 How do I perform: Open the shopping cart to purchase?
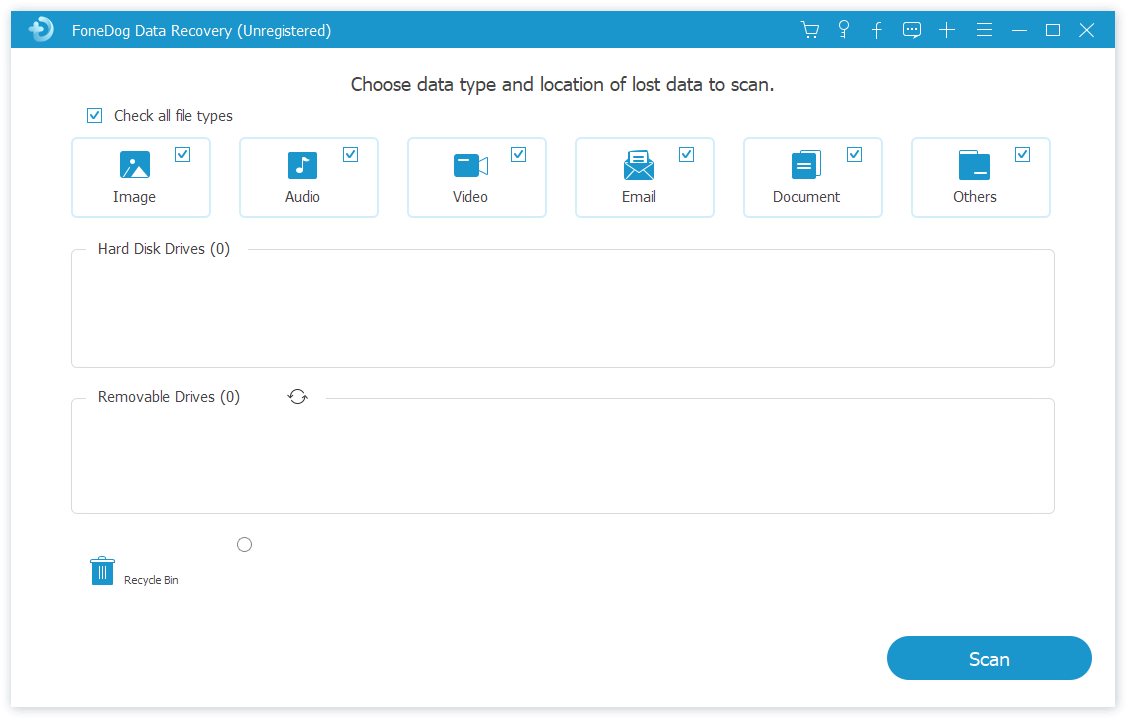(809, 29)
